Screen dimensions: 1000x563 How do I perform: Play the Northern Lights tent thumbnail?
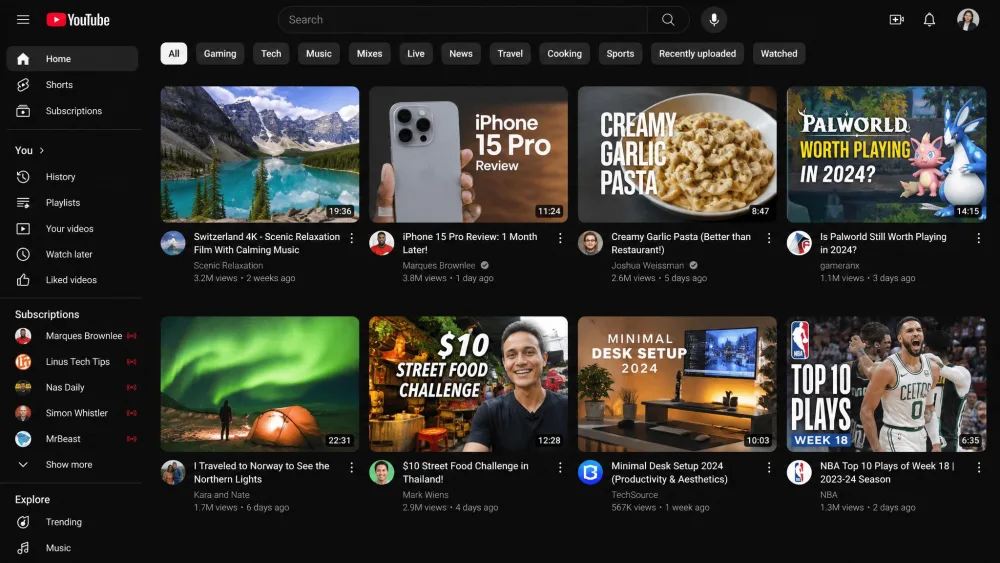click(x=260, y=384)
